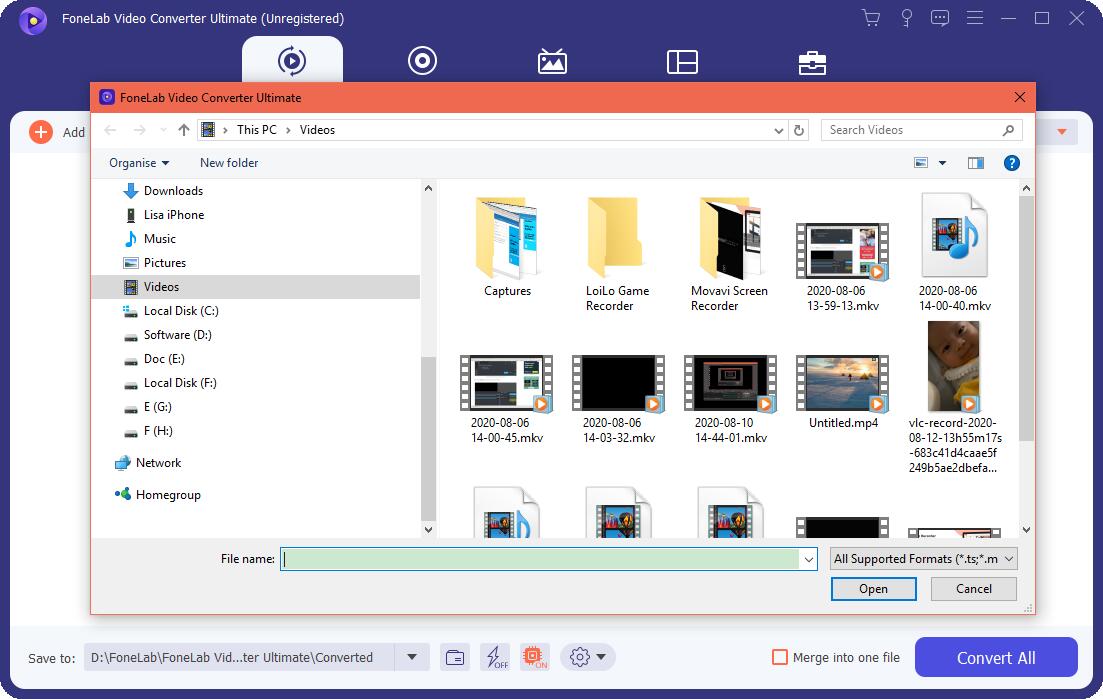The height and width of the screenshot is (699, 1103).
Task: Select the LoiLo Game Recorder folder
Action: click(617, 253)
